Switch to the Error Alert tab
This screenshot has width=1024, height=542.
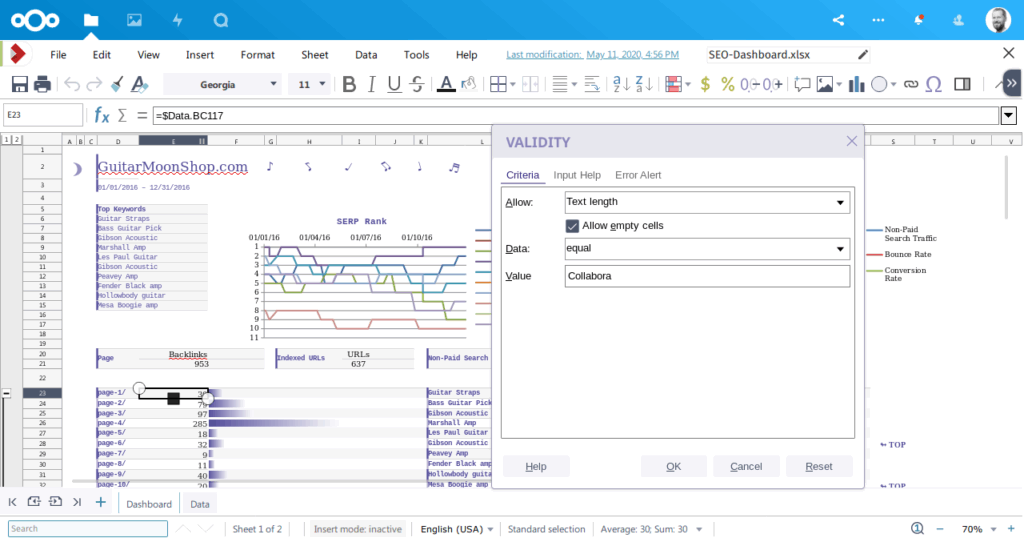click(x=637, y=175)
